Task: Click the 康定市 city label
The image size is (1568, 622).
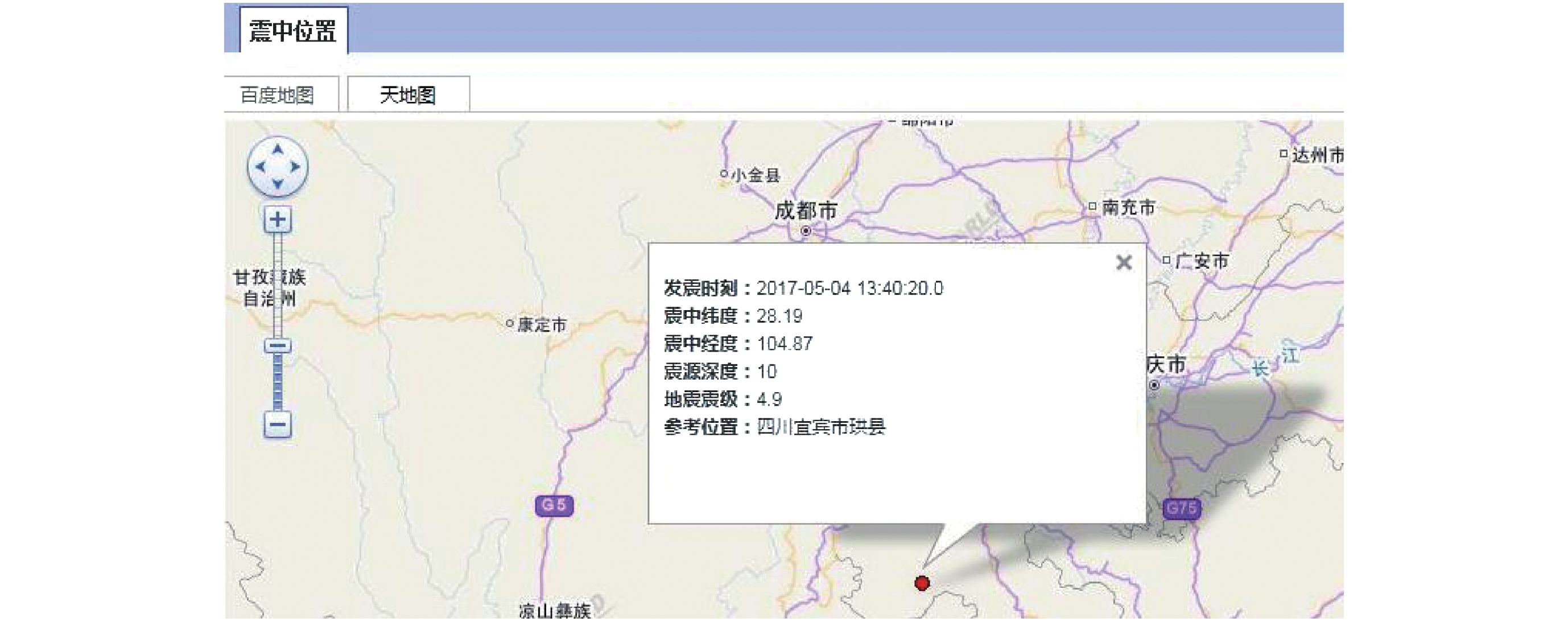Action: 542,325
